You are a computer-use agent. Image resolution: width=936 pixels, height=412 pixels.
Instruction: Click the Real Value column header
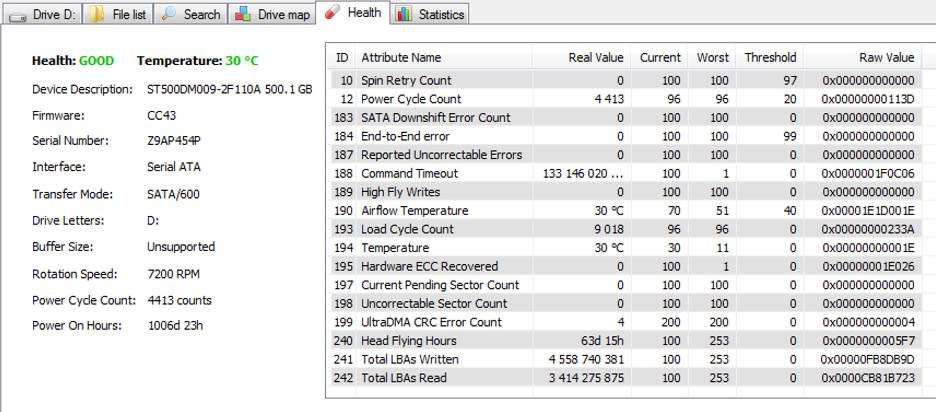coord(595,57)
